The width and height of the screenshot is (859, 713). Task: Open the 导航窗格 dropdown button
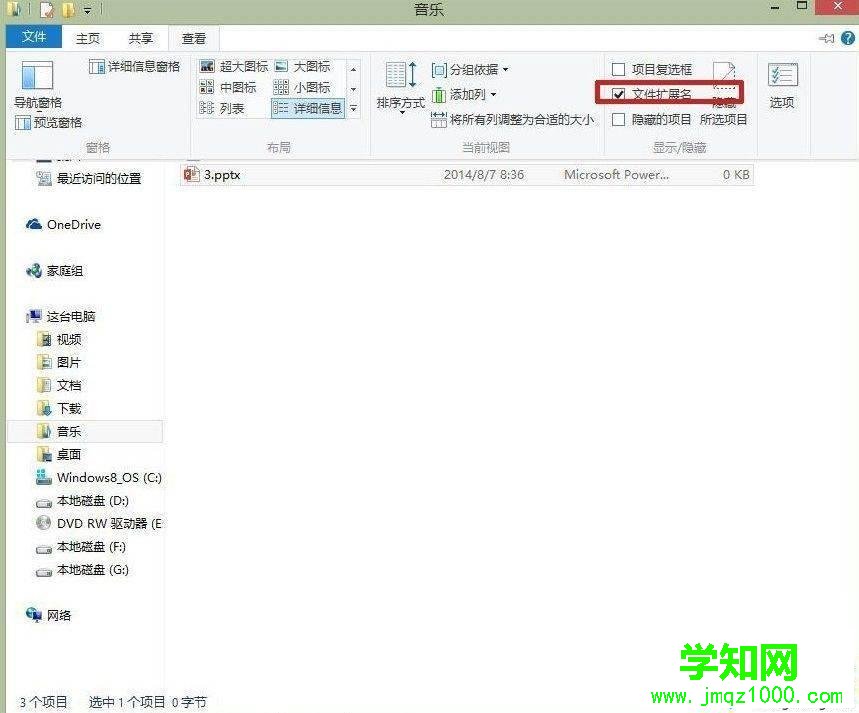point(37,84)
